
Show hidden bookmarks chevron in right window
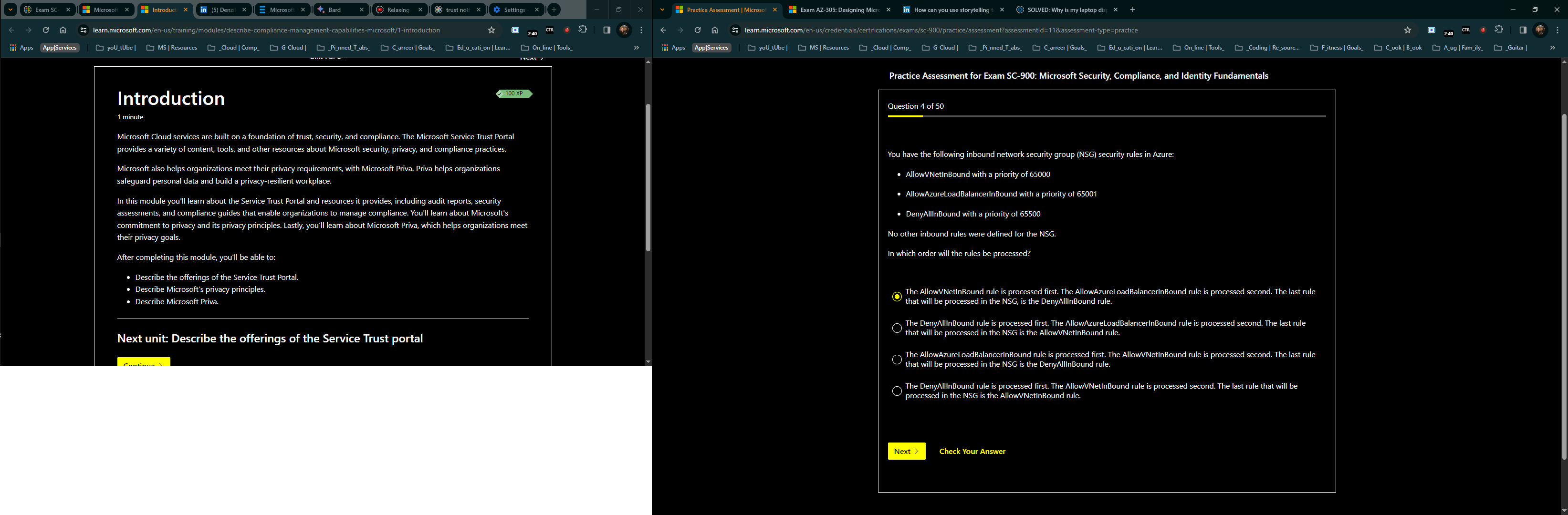(1552, 47)
